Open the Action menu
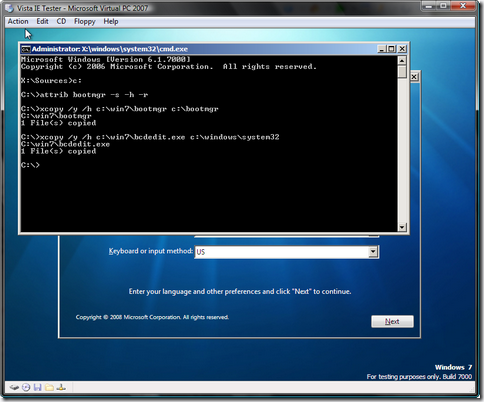484x402 pixels. 18,21
